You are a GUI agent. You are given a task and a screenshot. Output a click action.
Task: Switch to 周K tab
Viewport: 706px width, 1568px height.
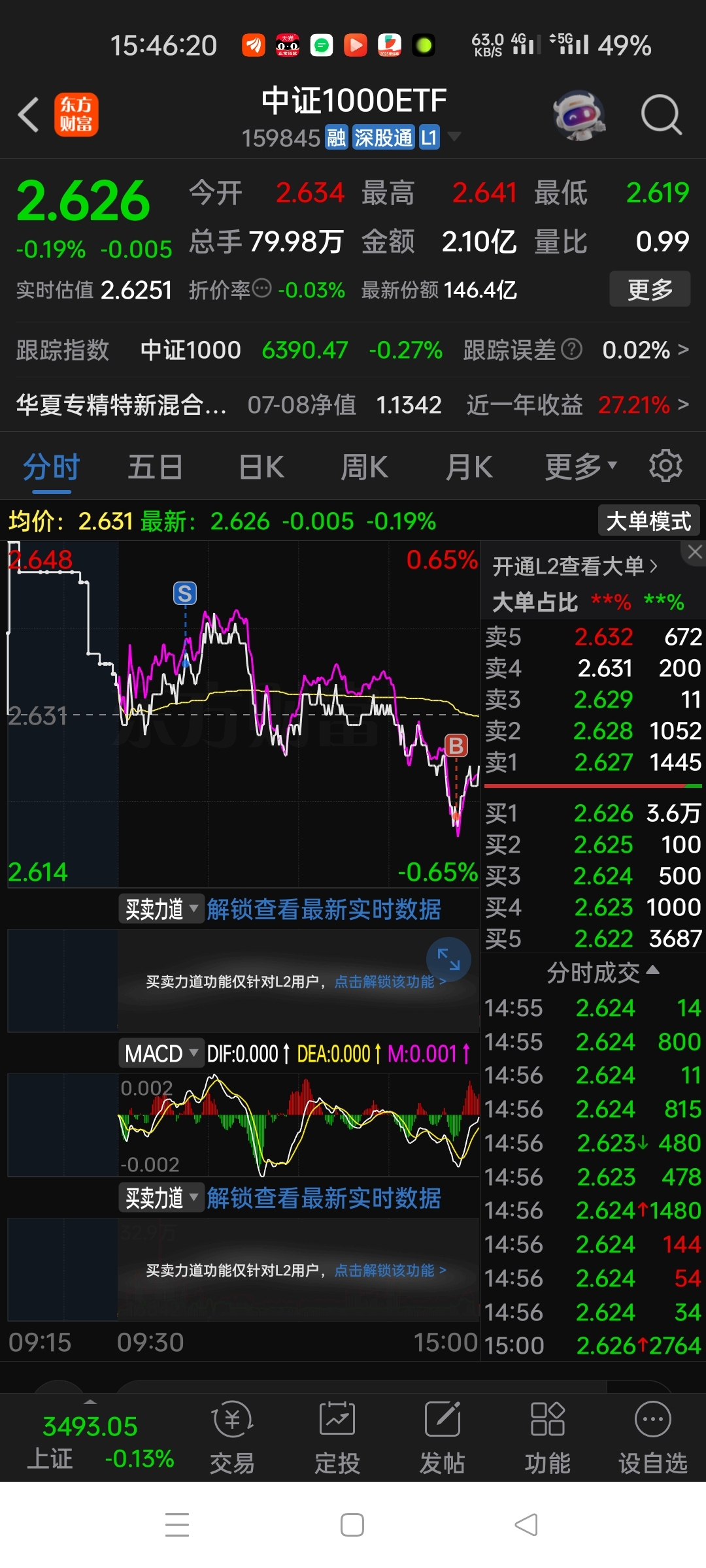pos(365,468)
